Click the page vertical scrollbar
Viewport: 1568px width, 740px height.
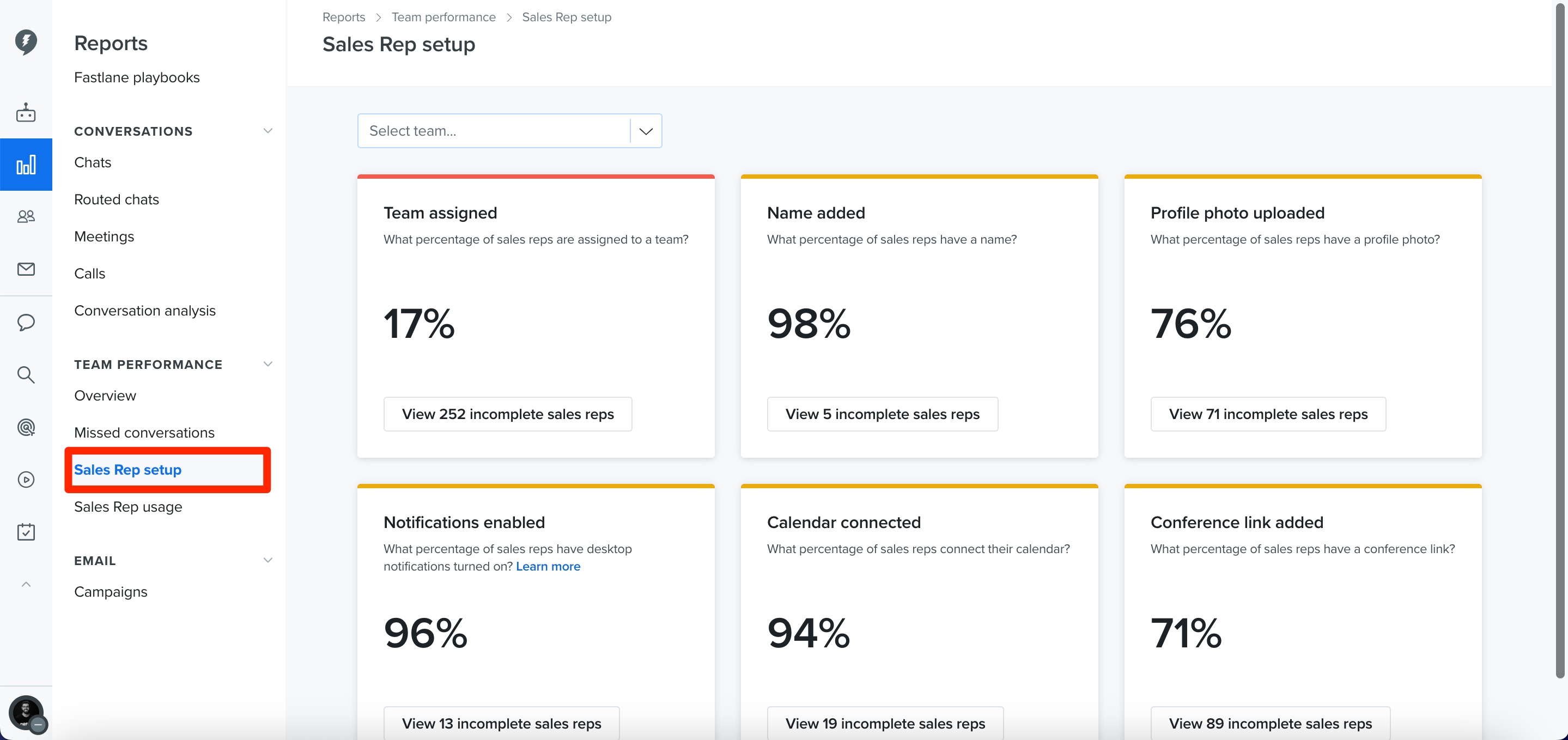point(1561,341)
